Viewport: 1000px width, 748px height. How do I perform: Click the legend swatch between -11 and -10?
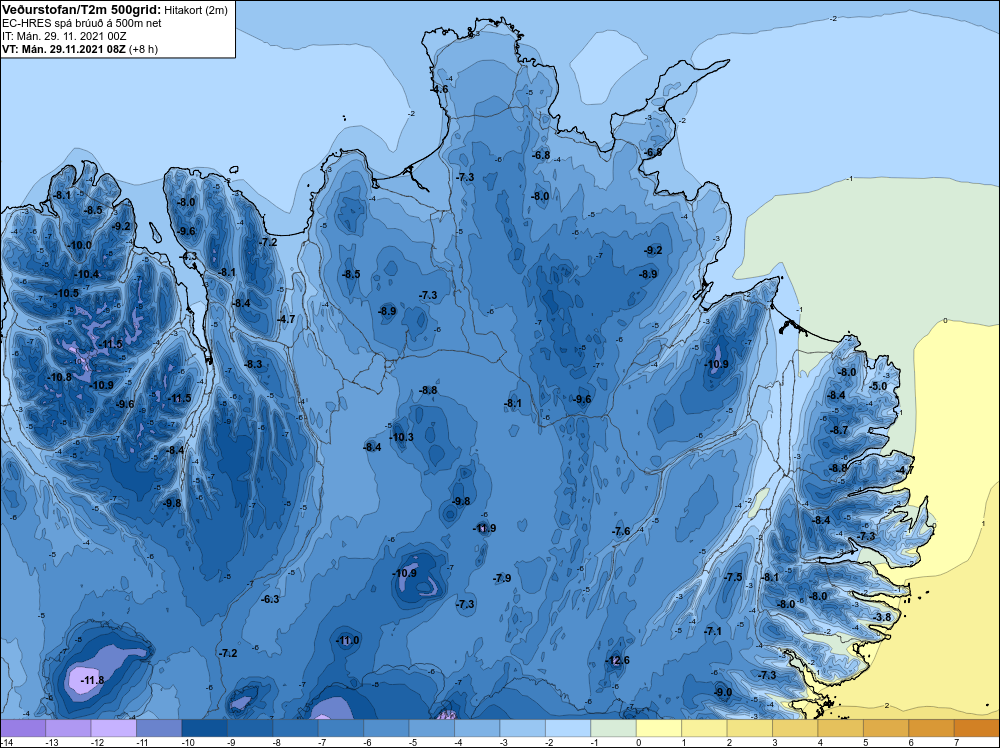pyautogui.click(x=159, y=728)
